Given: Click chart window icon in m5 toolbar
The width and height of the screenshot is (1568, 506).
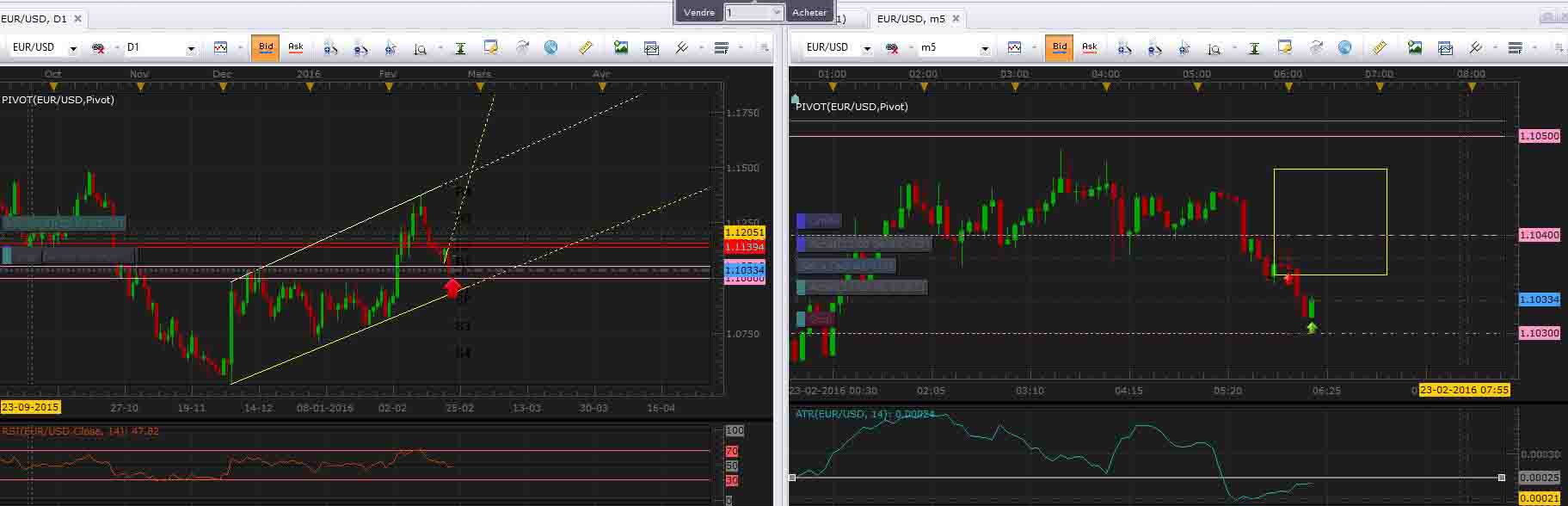Looking at the screenshot, I should tap(1445, 48).
